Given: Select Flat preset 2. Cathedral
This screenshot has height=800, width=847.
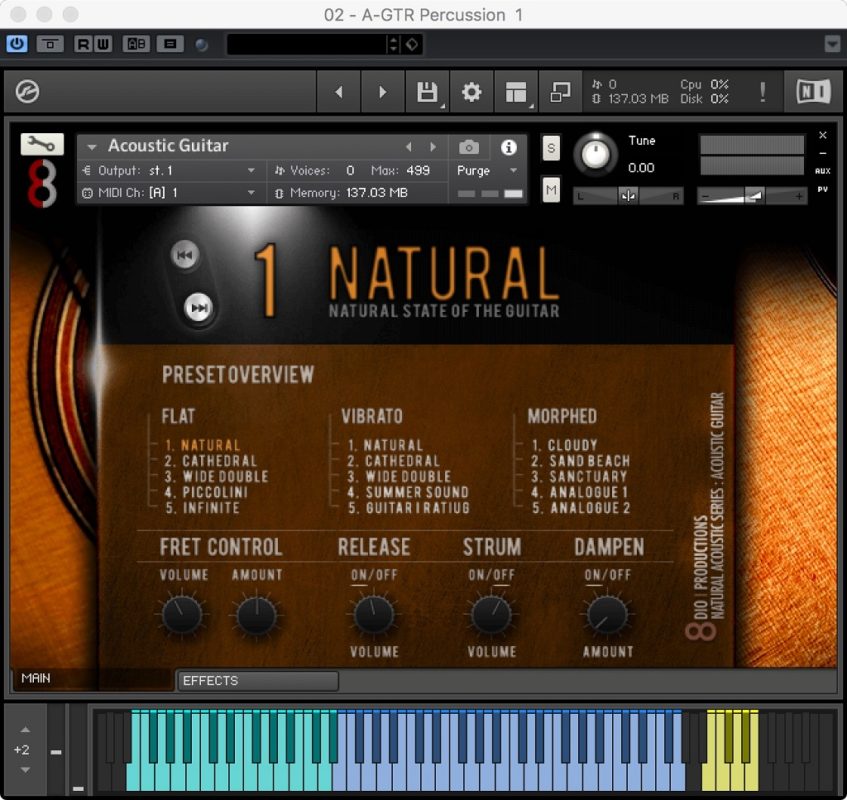Looking at the screenshot, I should [x=211, y=461].
